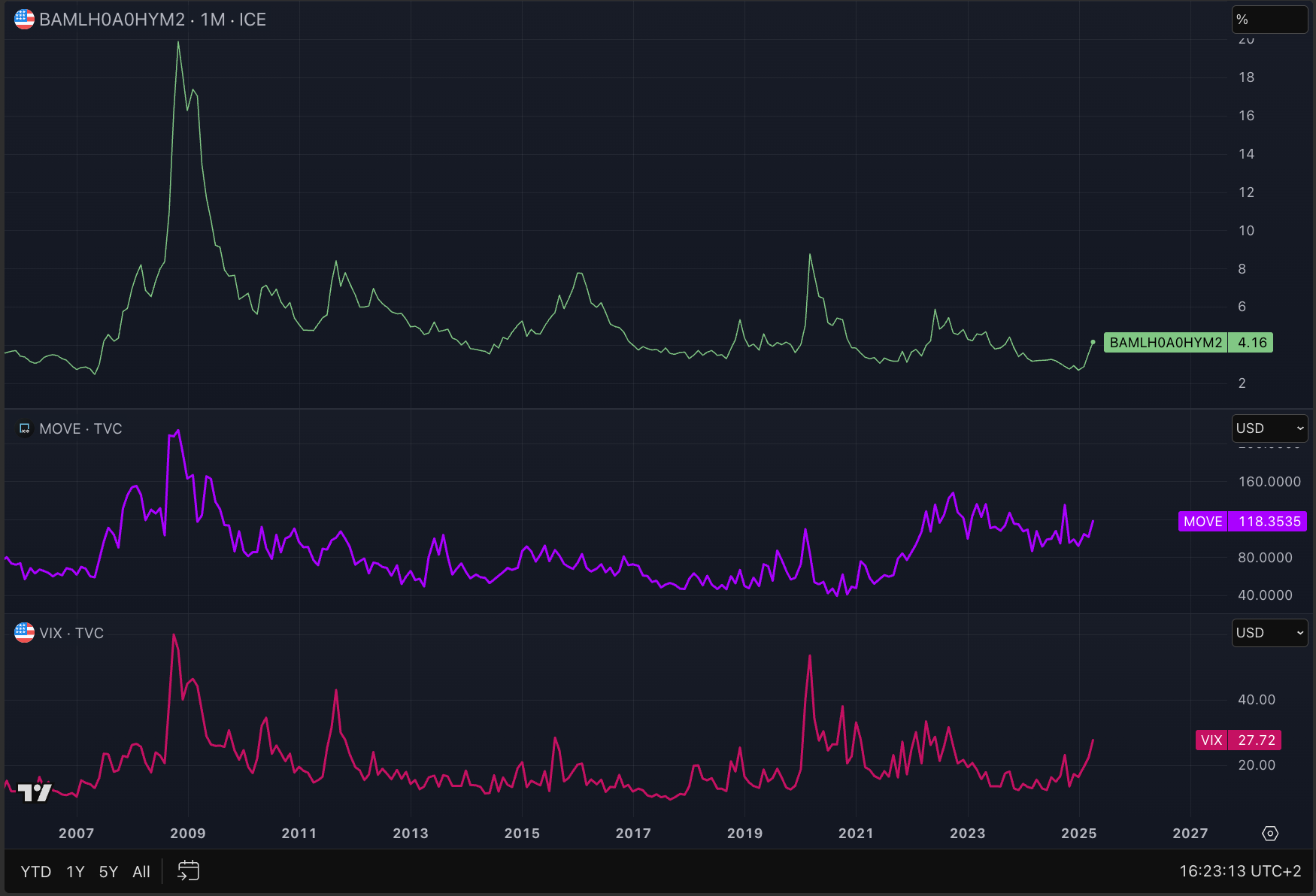
Task: Click the 2027 label on the time axis
Action: (x=1190, y=833)
